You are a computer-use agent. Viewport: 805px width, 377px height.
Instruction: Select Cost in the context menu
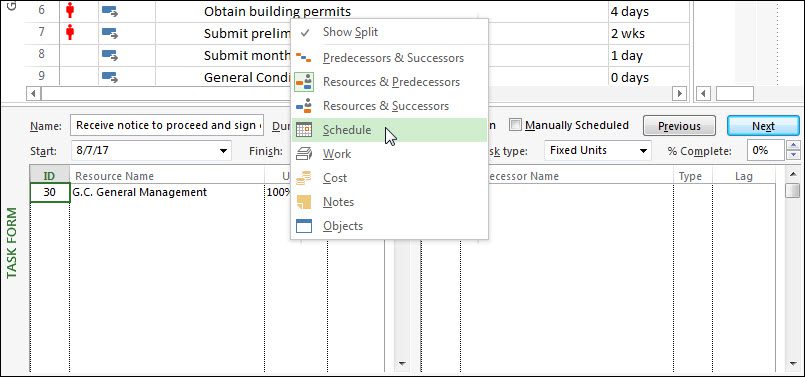click(x=389, y=178)
